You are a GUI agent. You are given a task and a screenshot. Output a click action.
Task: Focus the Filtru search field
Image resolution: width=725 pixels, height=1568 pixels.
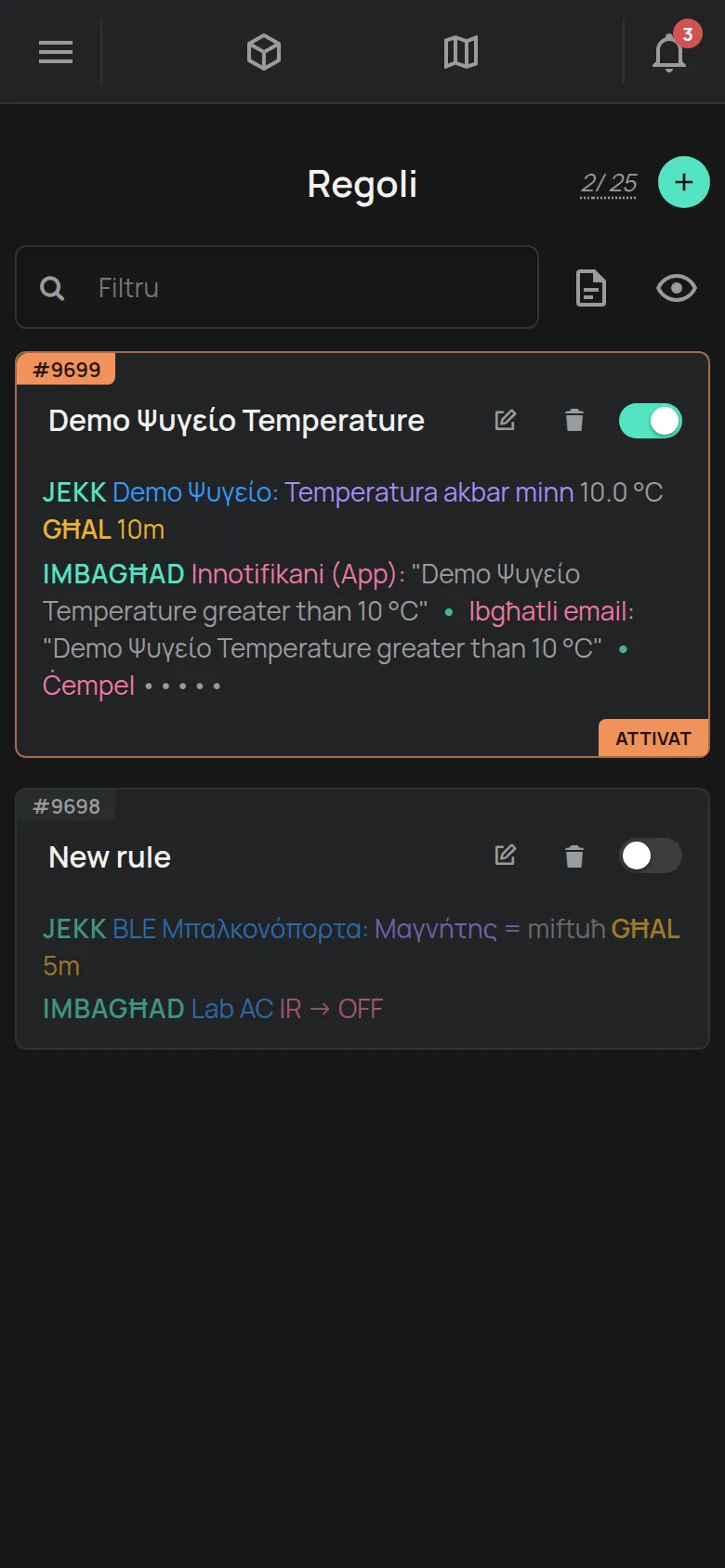point(277,287)
